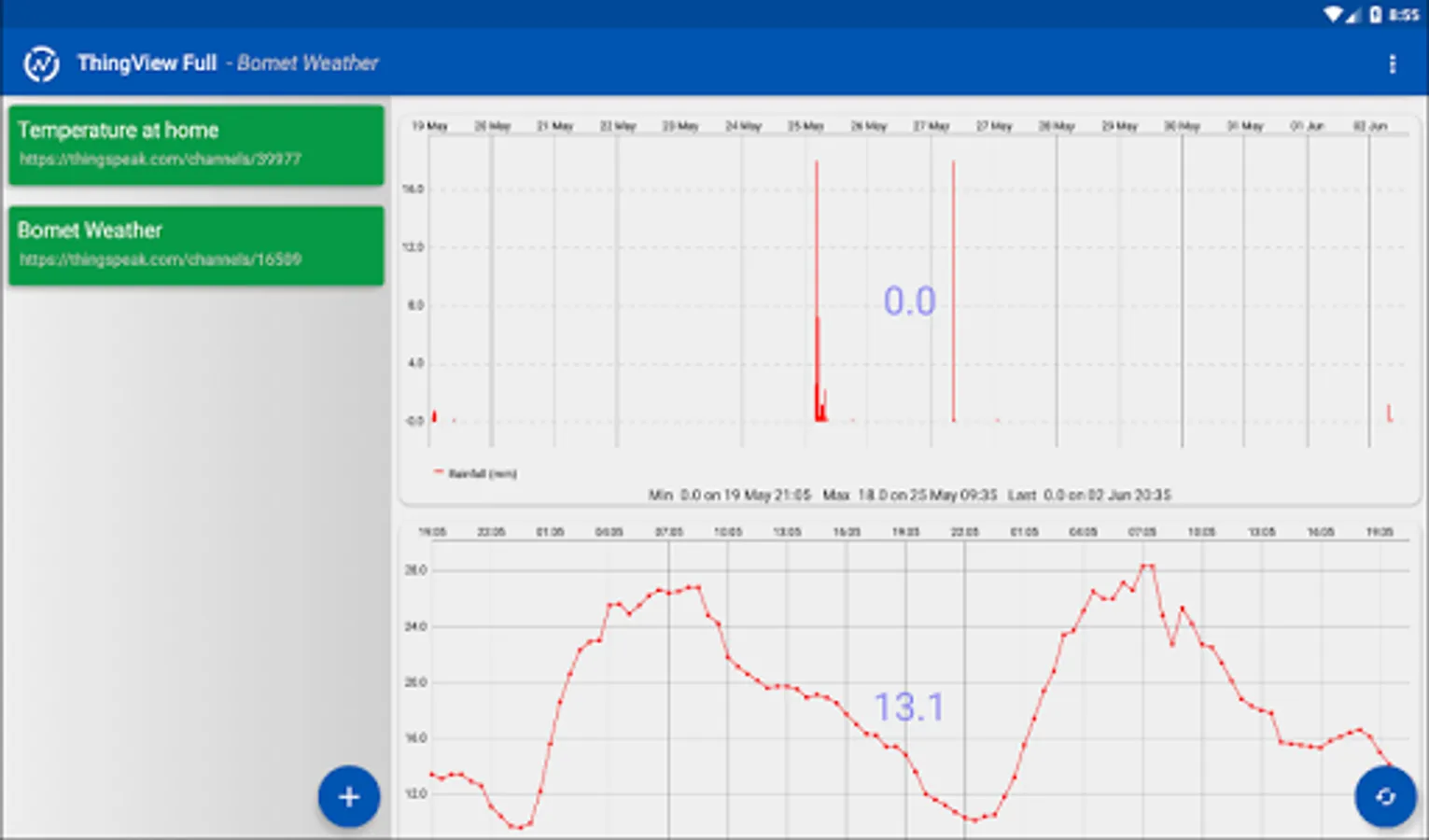The image size is (1429, 840).
Task: Click the 23 May date axis label
Action: 680,126
